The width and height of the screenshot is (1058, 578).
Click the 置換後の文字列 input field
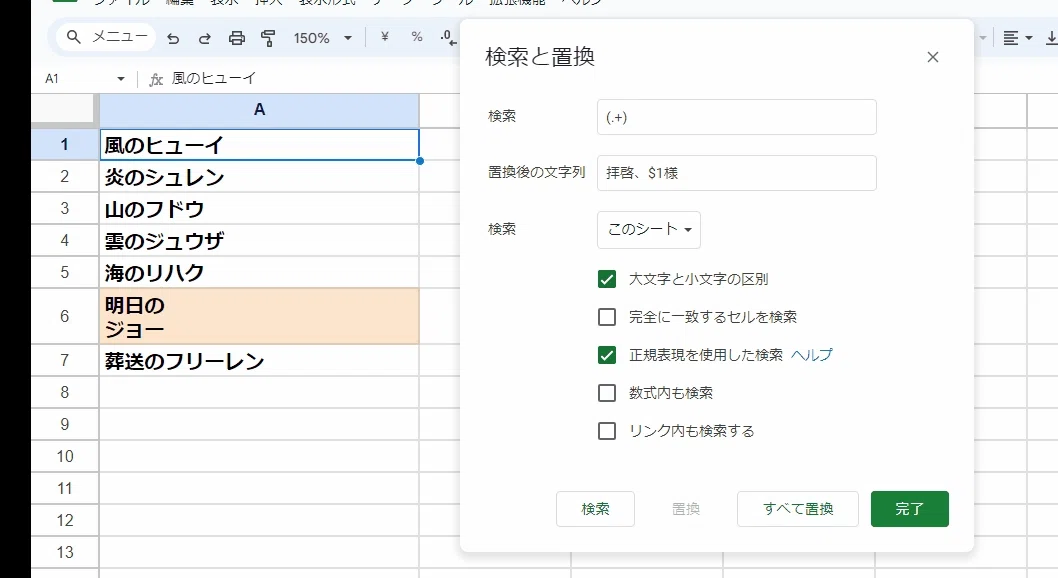pos(737,173)
